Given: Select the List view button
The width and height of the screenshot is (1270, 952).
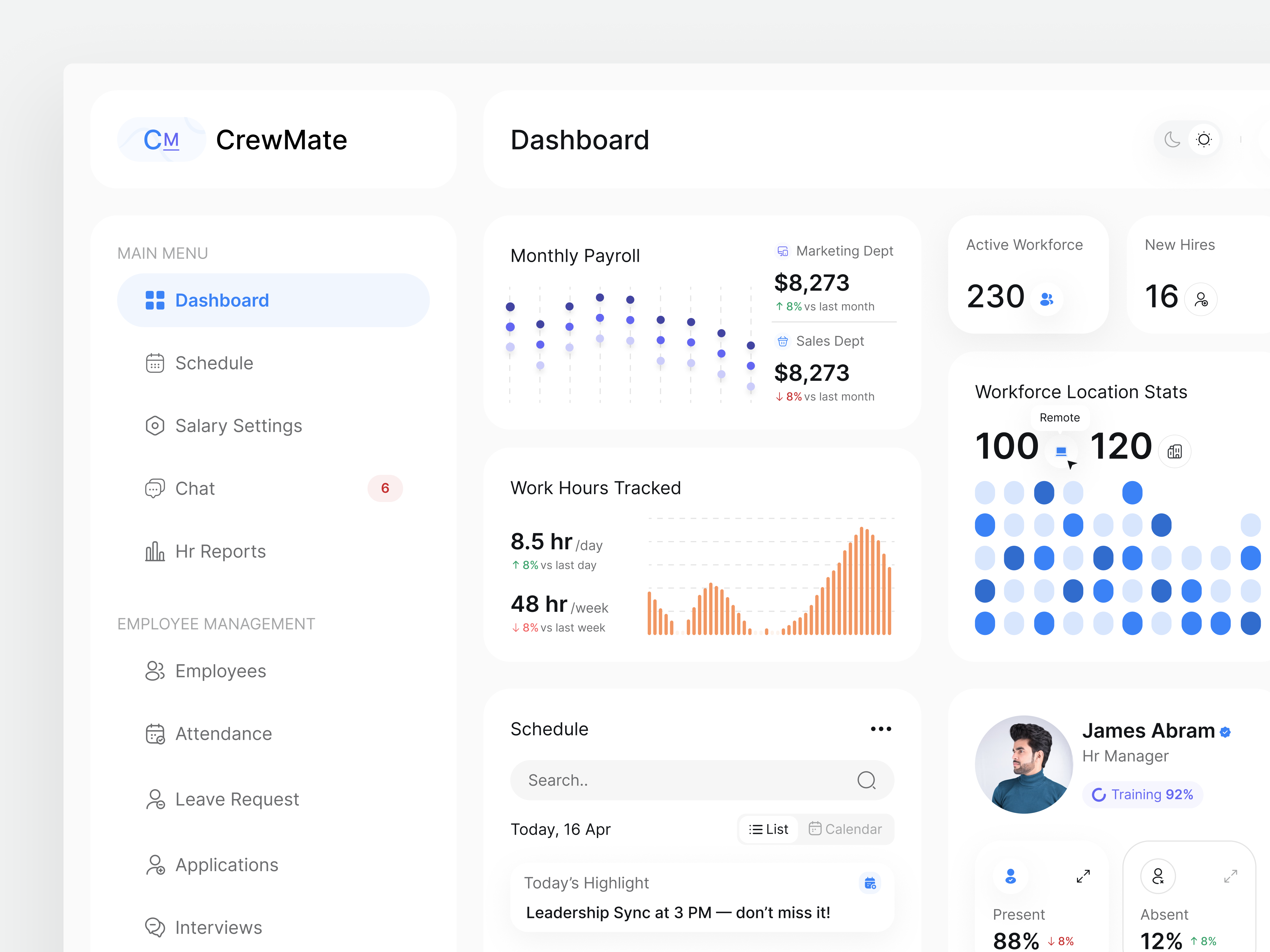Looking at the screenshot, I should pos(769,829).
